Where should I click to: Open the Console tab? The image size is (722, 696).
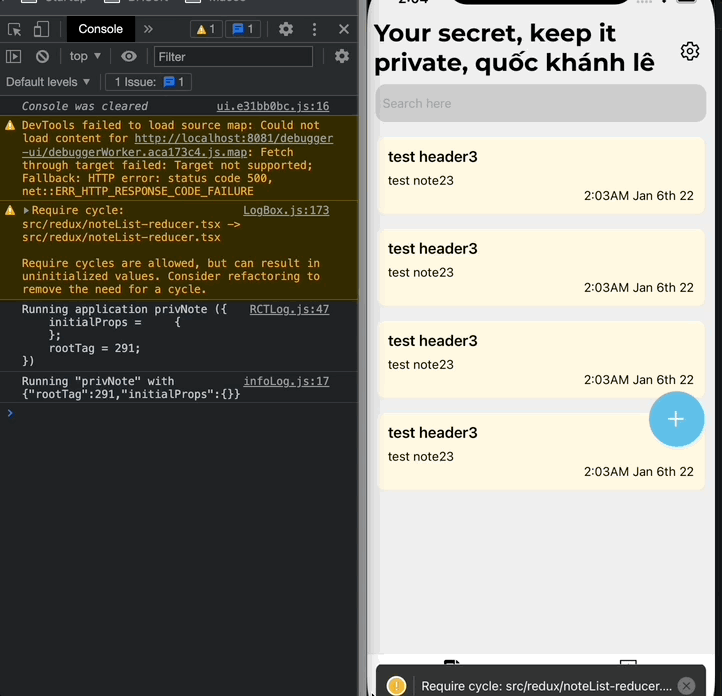(x=100, y=29)
